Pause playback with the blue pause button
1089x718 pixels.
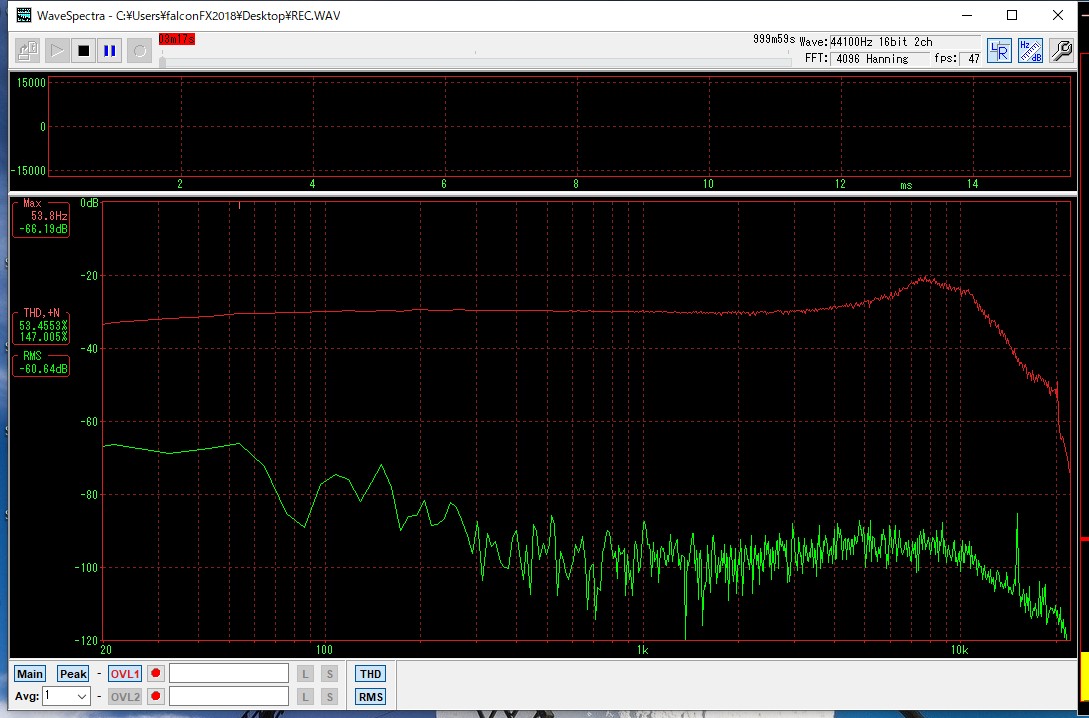pos(110,51)
